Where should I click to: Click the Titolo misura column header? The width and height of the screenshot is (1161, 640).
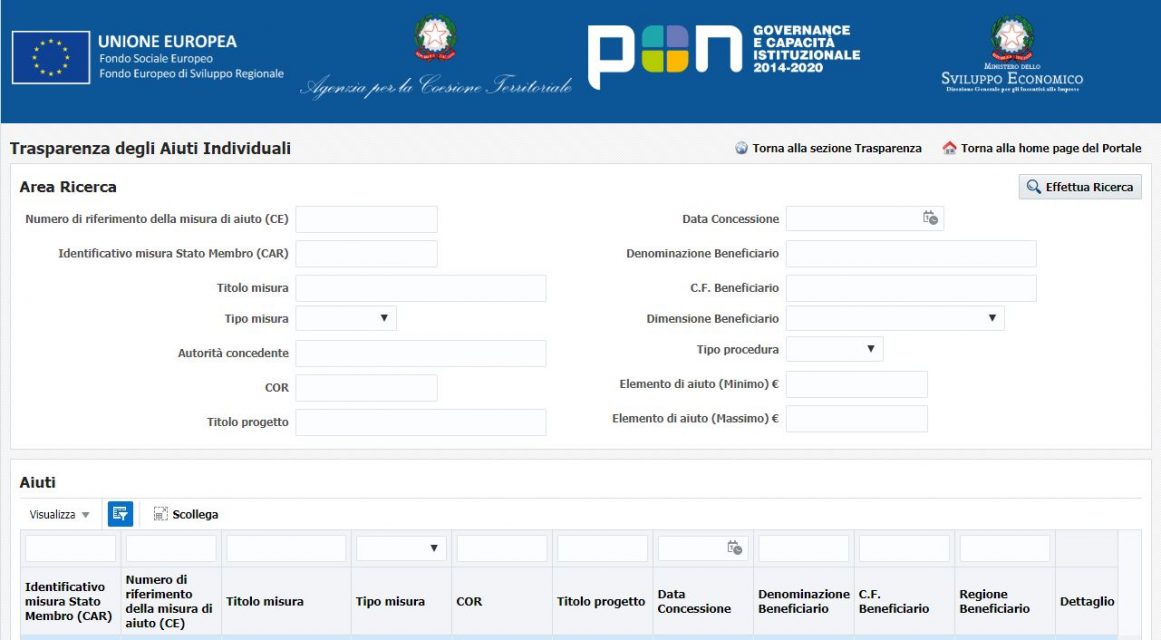point(286,601)
